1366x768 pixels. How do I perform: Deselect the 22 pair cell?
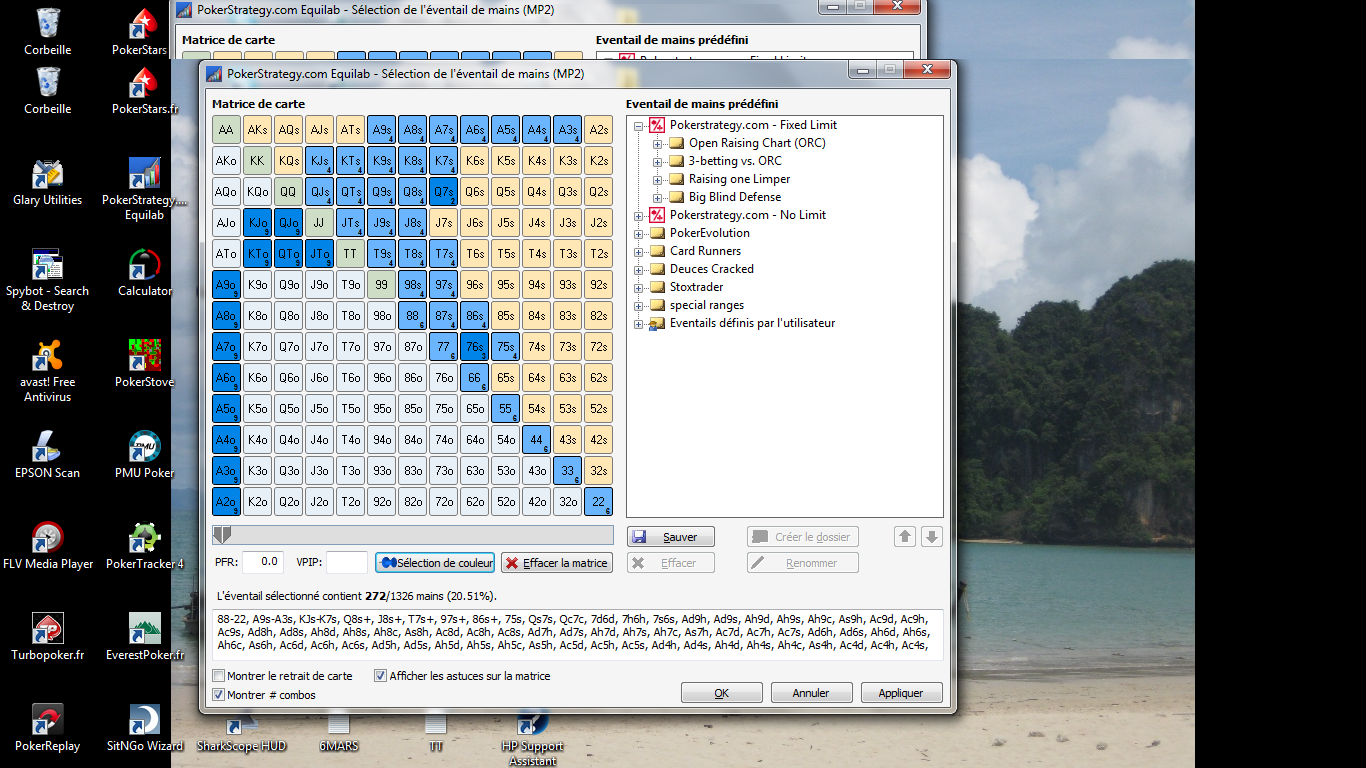tap(598, 502)
